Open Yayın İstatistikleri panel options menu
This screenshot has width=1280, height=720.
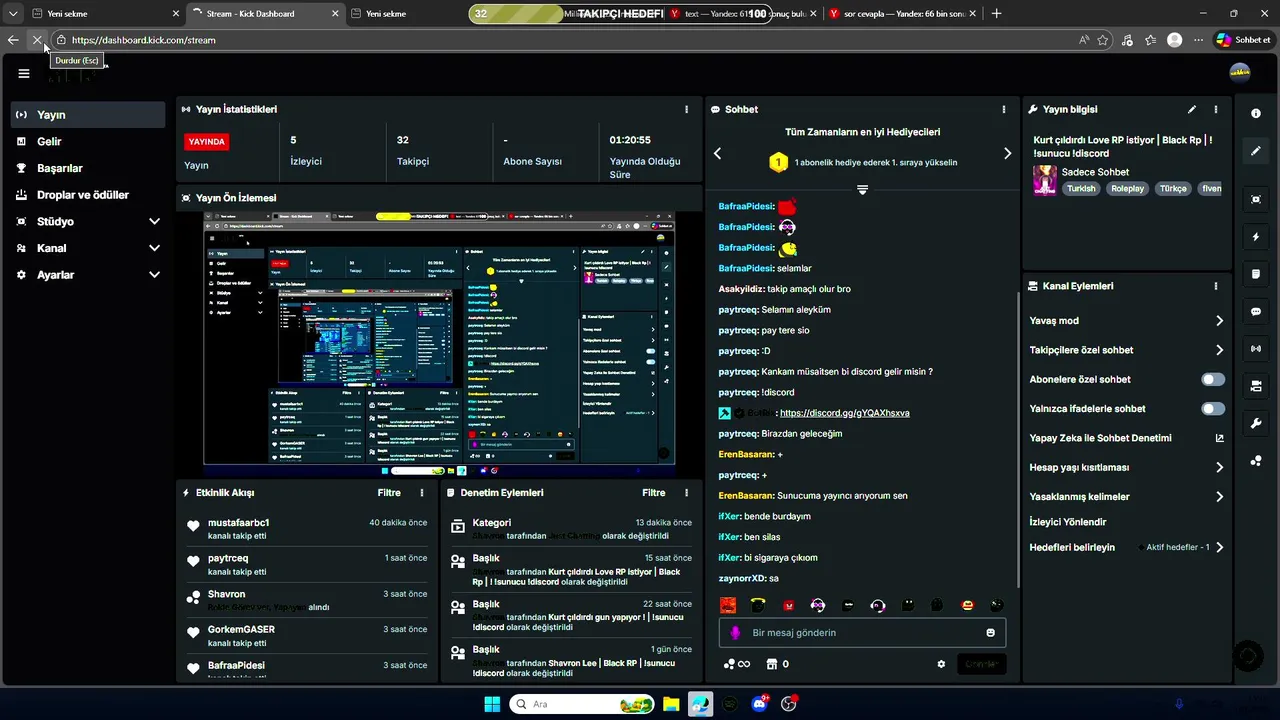click(x=686, y=109)
